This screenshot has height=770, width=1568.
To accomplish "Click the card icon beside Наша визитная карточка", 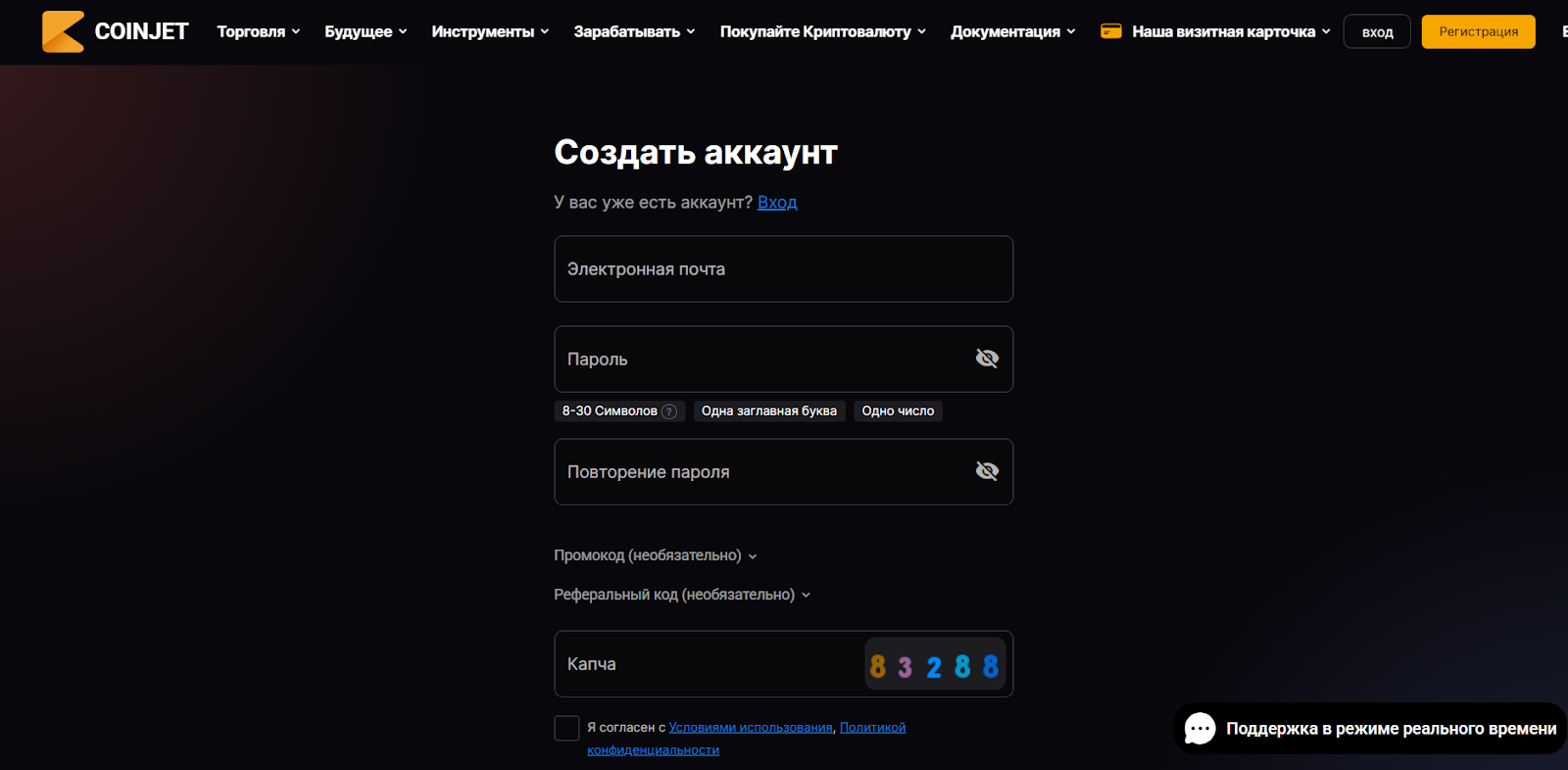I will [x=1110, y=31].
